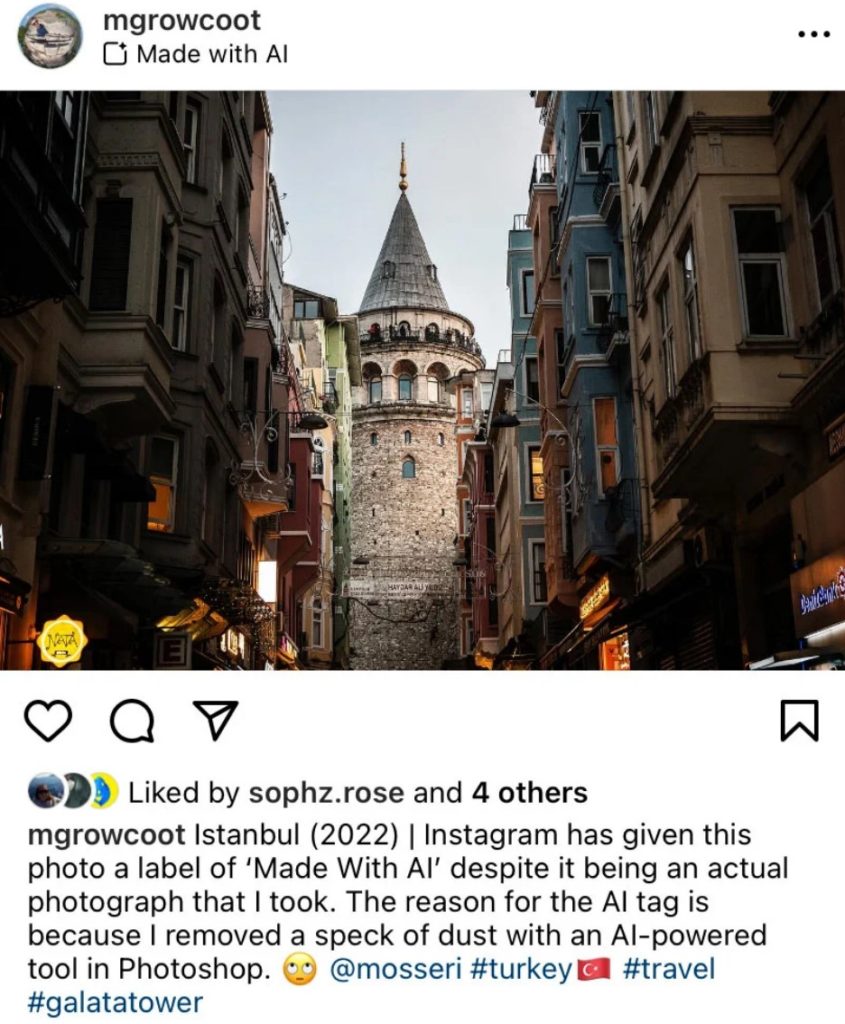Tap the mgrowcoot username in the caption
The width and height of the screenshot is (845, 1024).
pos(107,835)
